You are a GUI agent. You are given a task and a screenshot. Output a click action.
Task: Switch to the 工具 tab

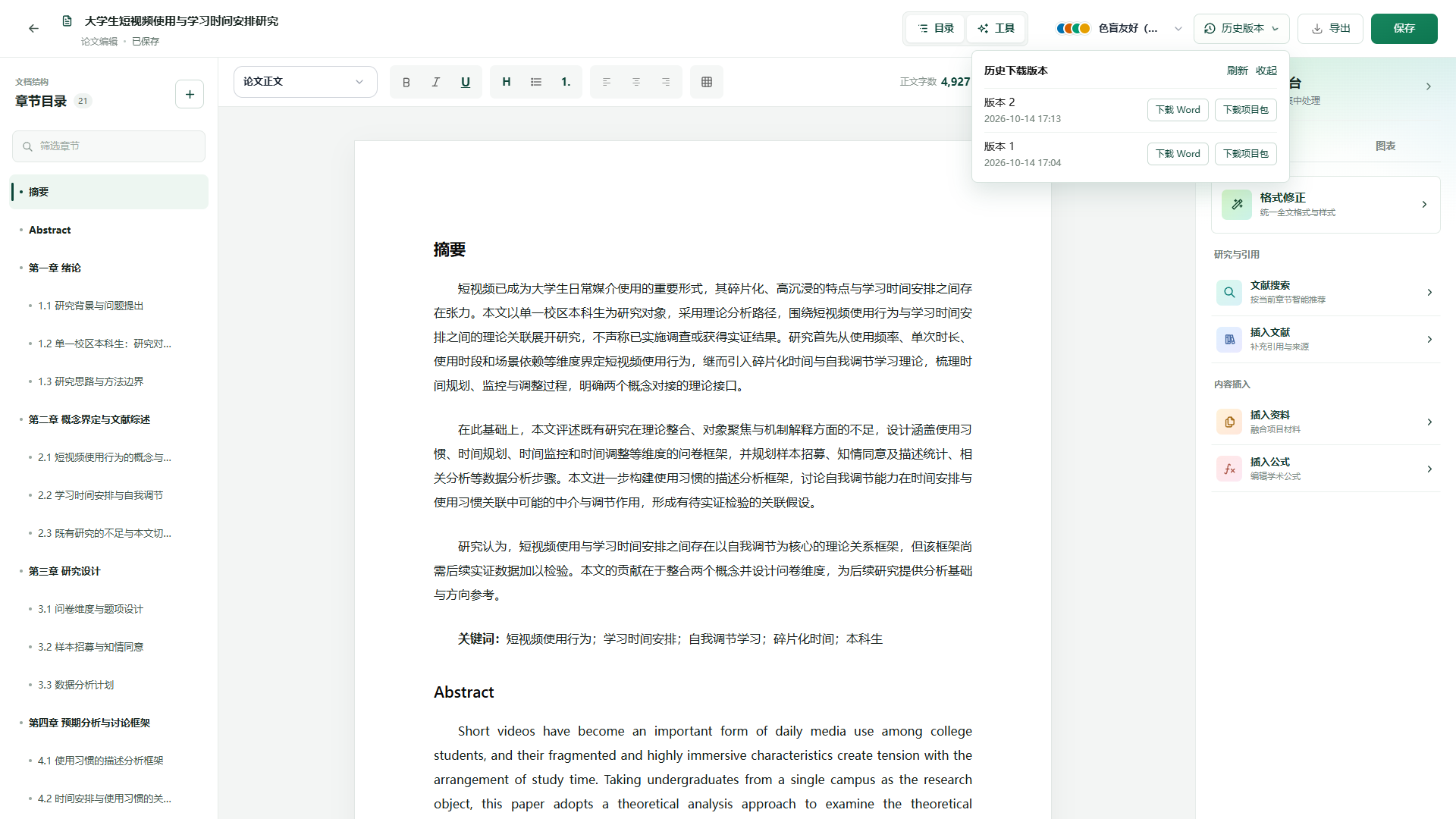click(x=996, y=28)
